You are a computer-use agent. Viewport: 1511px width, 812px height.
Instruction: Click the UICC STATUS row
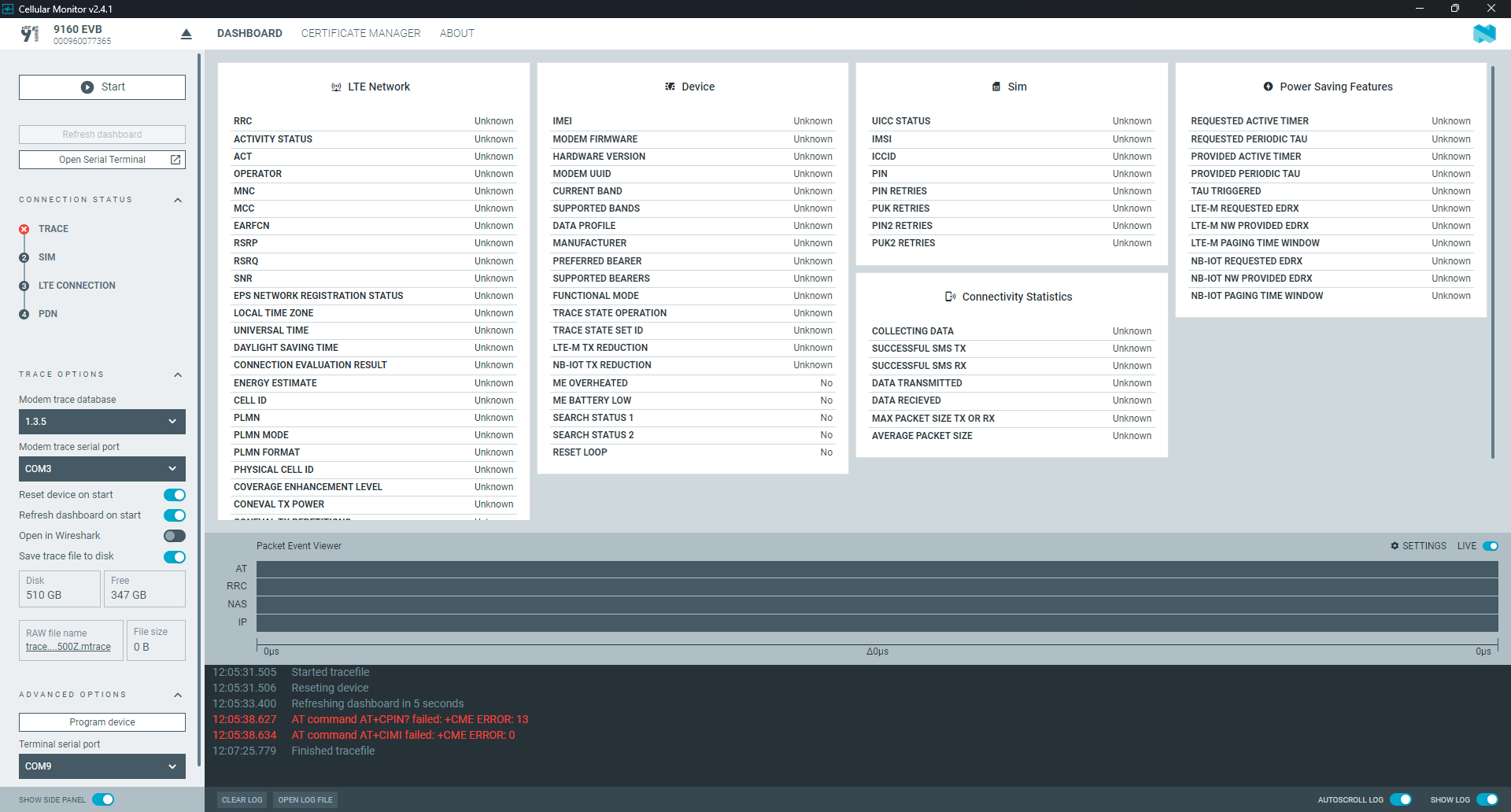(x=1011, y=121)
